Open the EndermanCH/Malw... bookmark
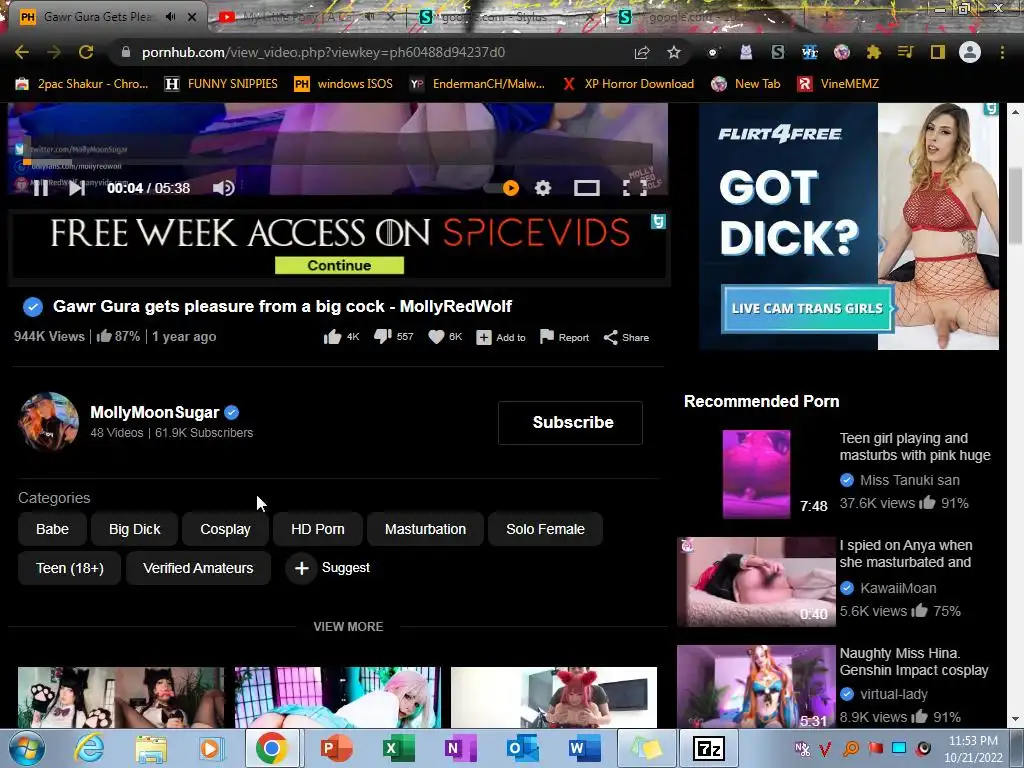The height and width of the screenshot is (768, 1024). tap(477, 84)
